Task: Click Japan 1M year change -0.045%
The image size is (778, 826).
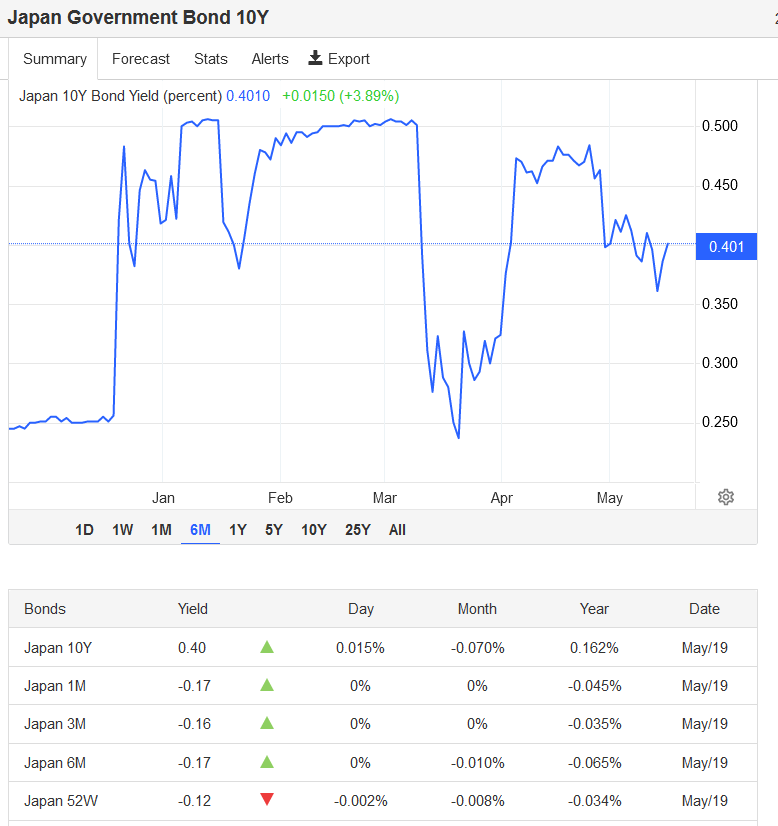Action: (594, 686)
